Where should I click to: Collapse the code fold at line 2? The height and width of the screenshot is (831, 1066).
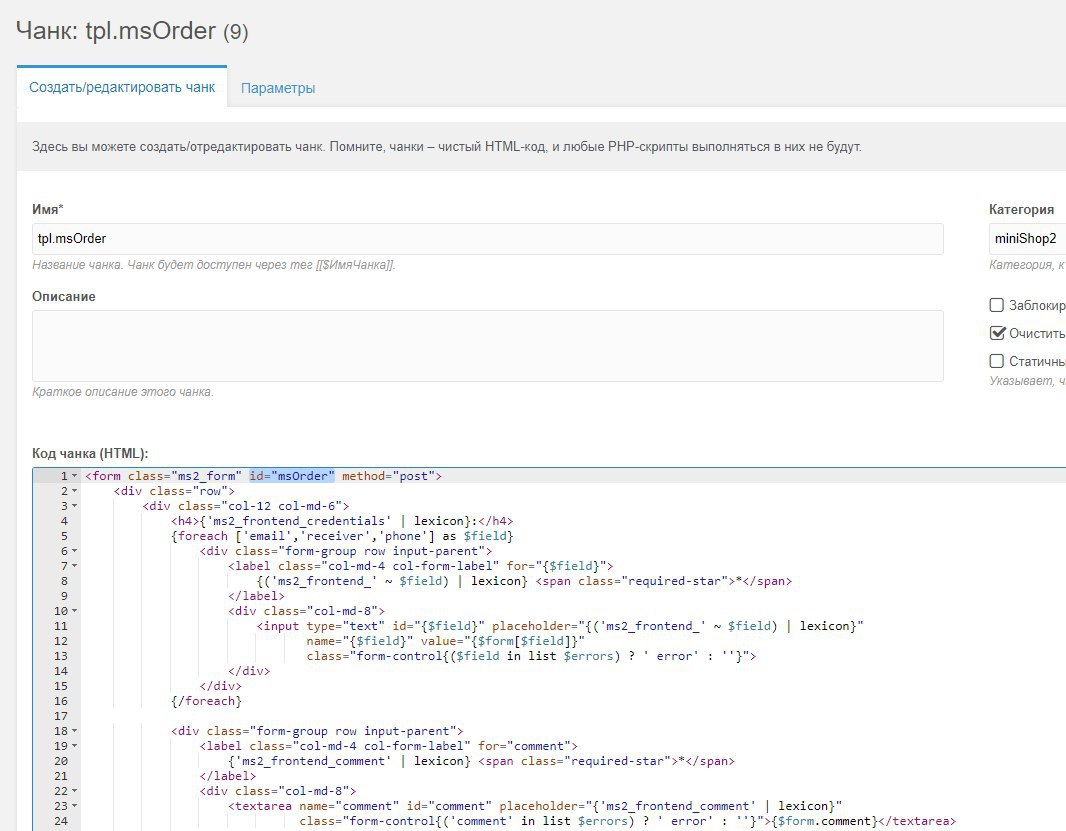[75, 491]
